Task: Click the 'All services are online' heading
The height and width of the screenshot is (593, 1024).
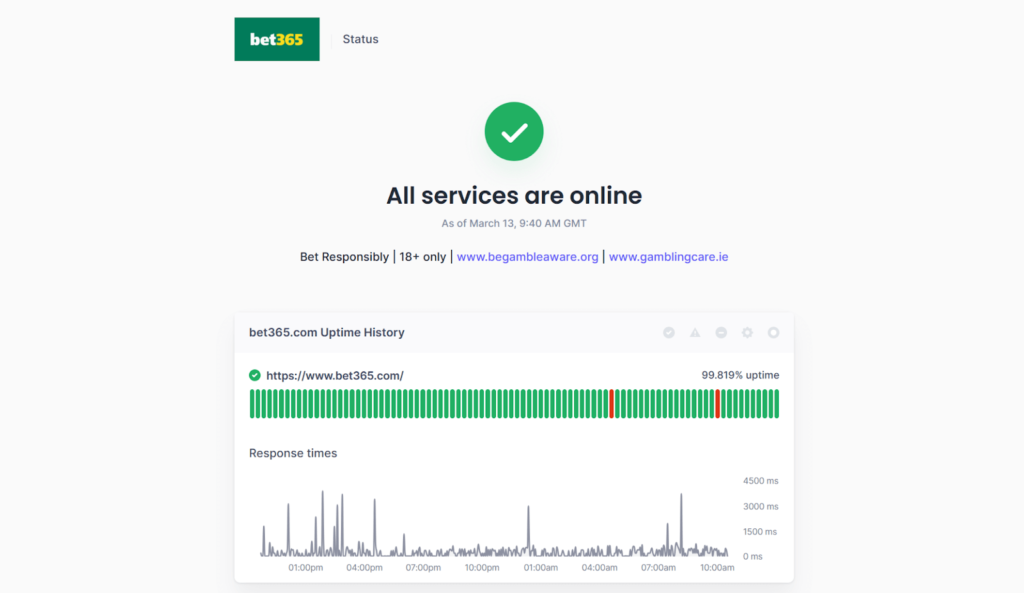Action: tap(514, 195)
